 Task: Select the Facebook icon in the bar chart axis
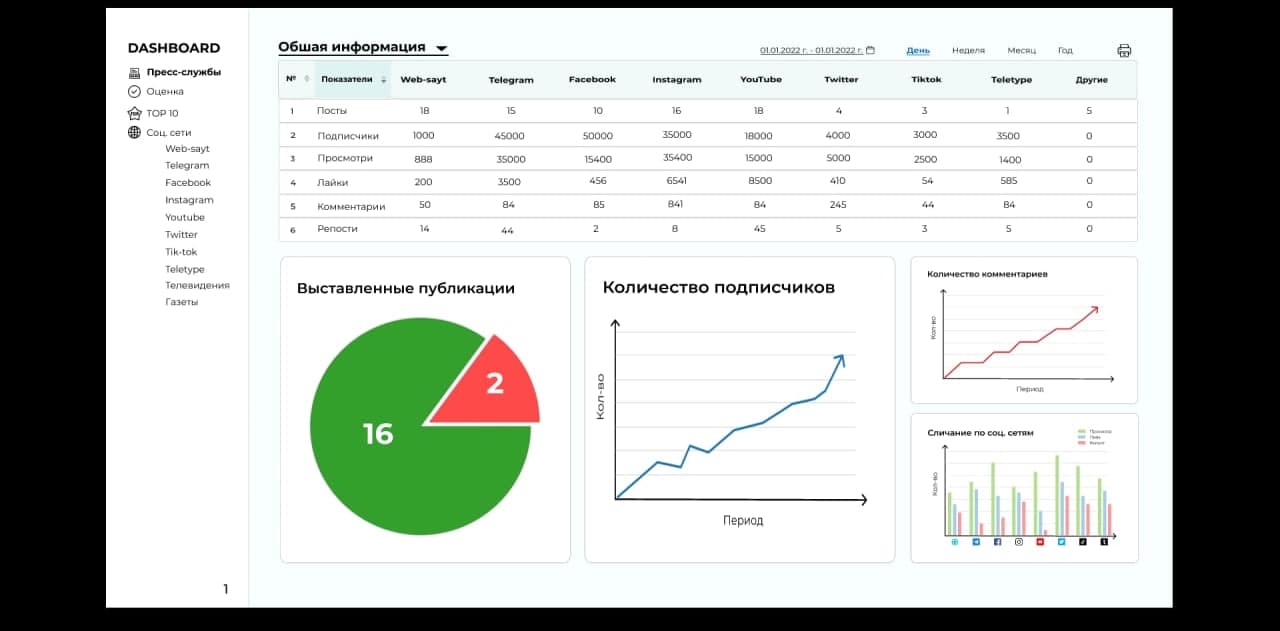[x=997, y=541]
